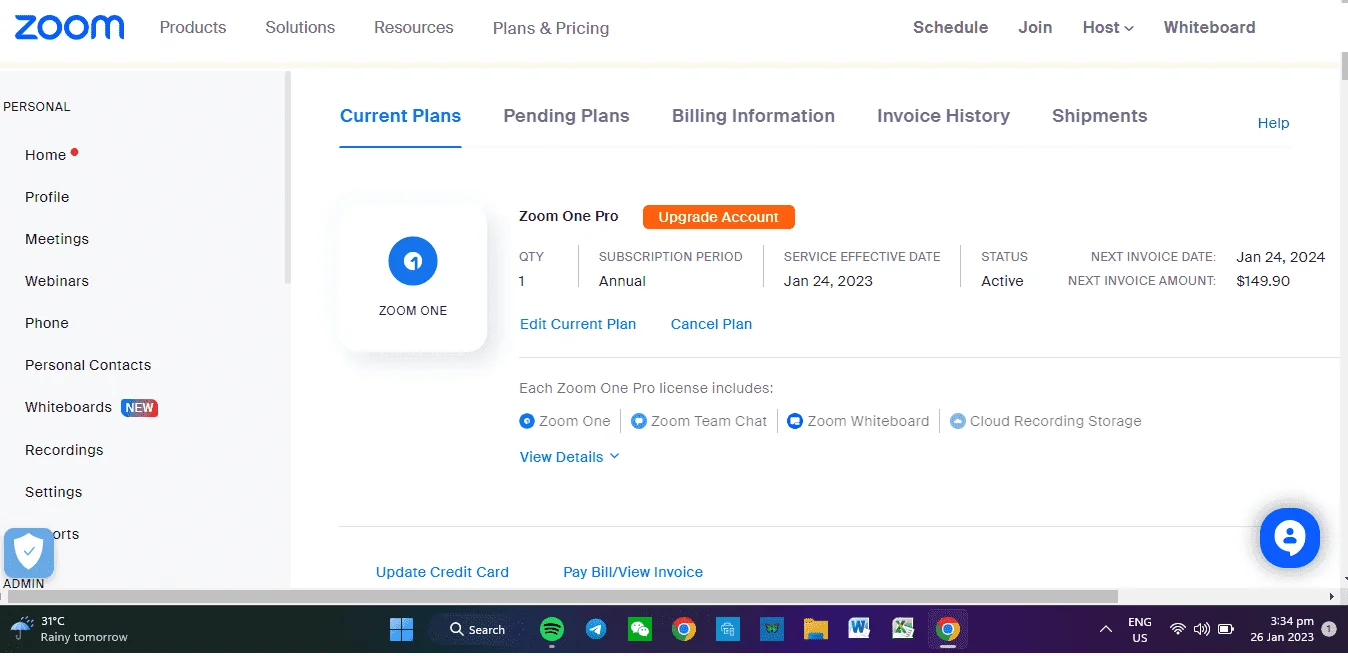The width and height of the screenshot is (1348, 656).
Task: Open WeChat from the taskbar
Action: pyautogui.click(x=640, y=629)
